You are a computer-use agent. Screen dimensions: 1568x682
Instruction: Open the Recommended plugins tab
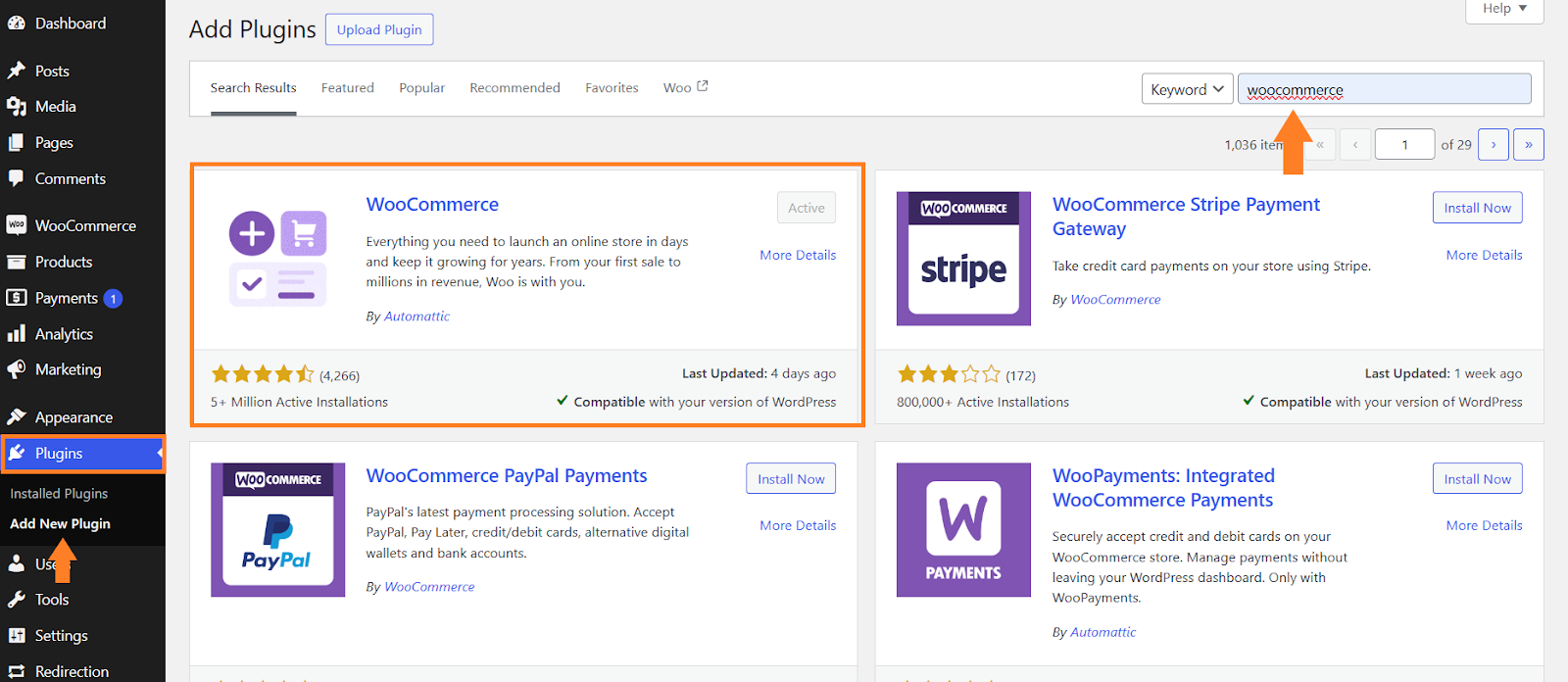tap(514, 88)
